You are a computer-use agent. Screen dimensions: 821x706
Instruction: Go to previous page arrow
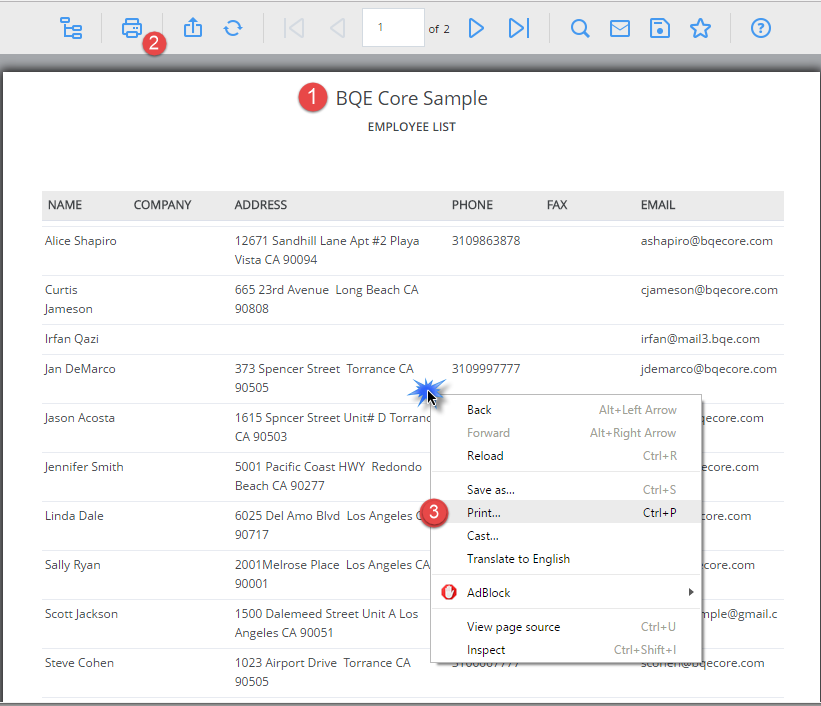(338, 28)
